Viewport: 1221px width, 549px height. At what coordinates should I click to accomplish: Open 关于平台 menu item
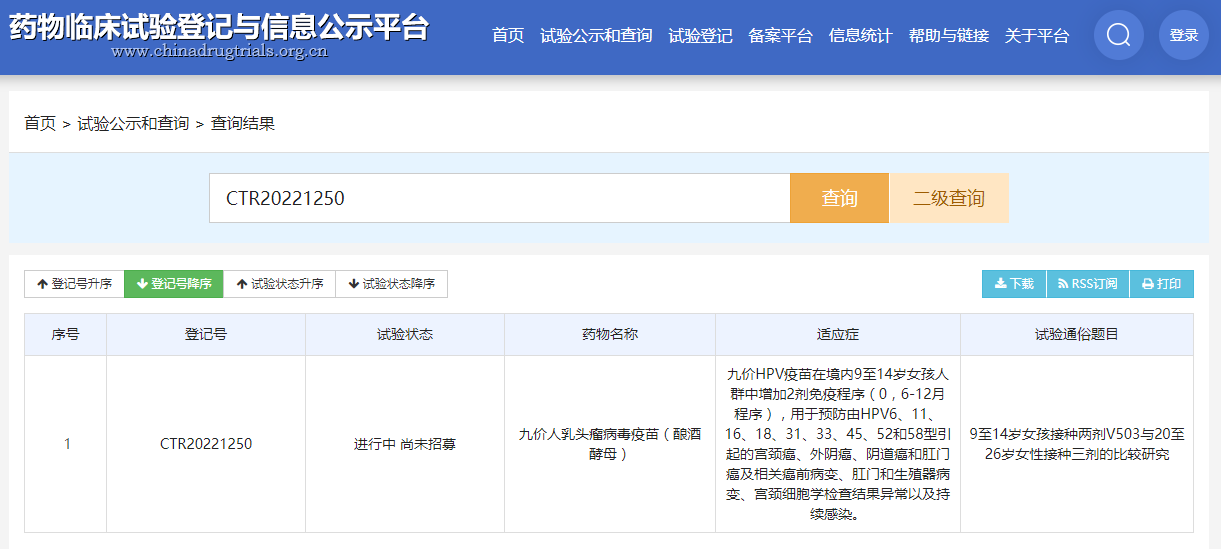coord(1036,36)
